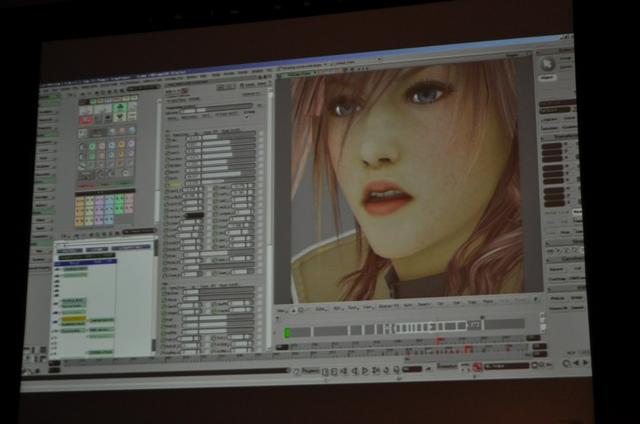Screen dimensions: 640x424
Task: Click the red keyframe marker on the upper timeline ruler
Action: point(440,340)
